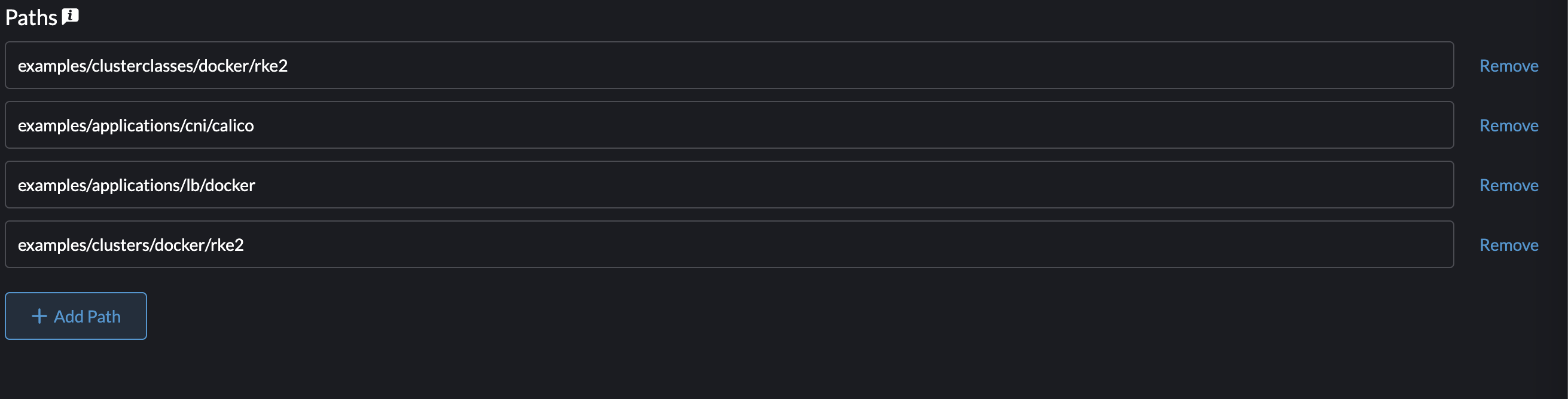Click the Add Path button
Viewport: 1568px width, 399px height.
click(x=75, y=315)
